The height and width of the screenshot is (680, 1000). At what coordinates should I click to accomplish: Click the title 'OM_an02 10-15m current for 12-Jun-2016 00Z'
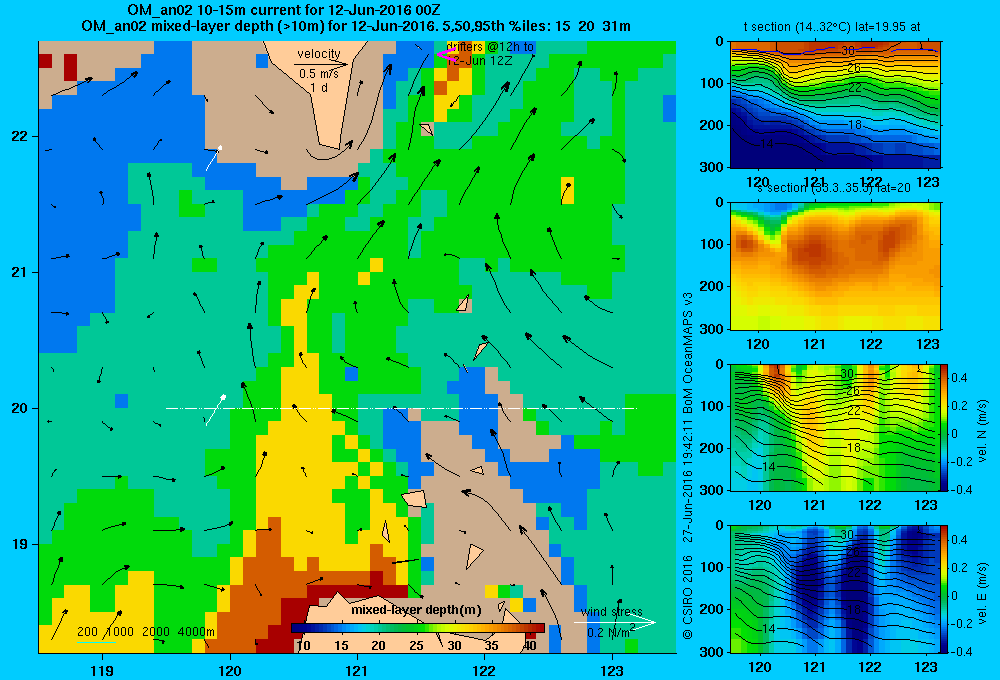(x=283, y=10)
